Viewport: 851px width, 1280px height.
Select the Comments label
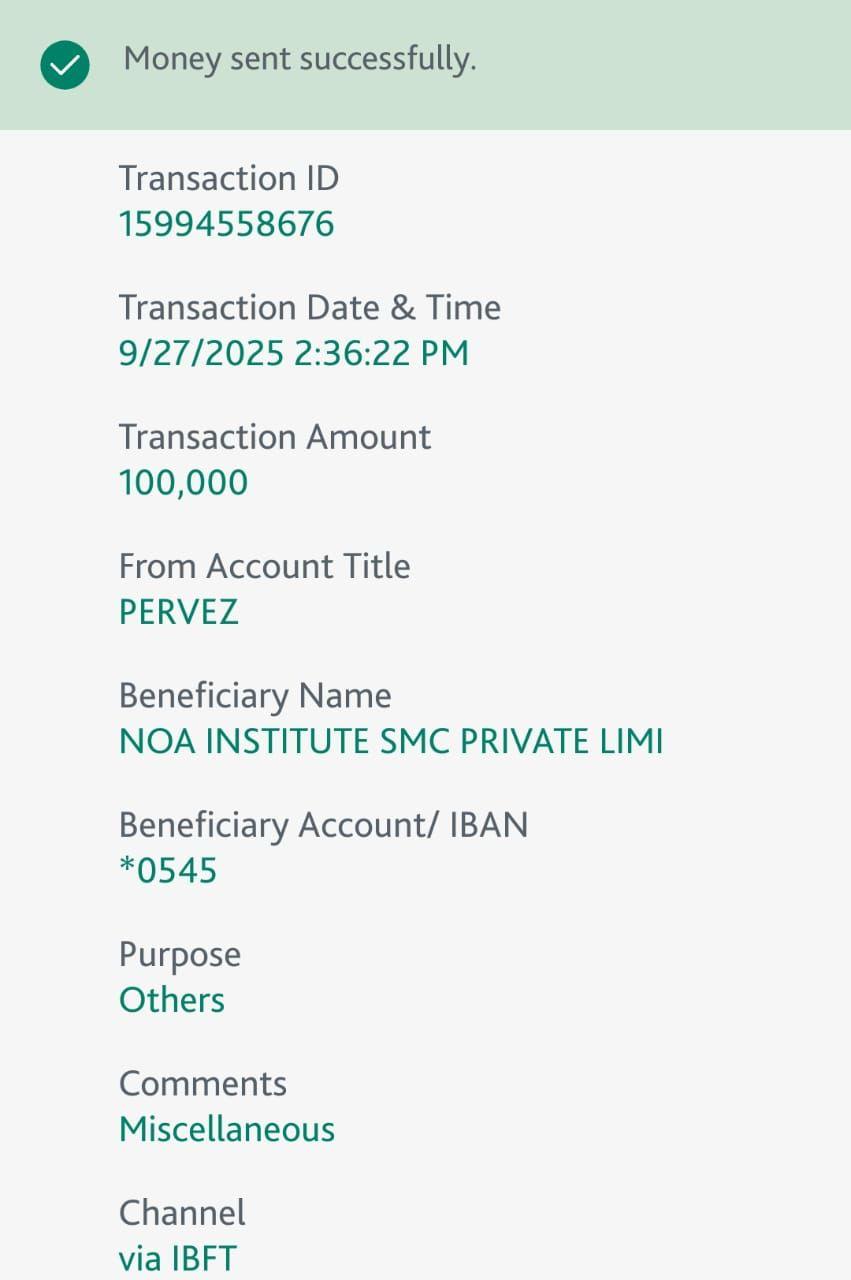[x=203, y=1084]
